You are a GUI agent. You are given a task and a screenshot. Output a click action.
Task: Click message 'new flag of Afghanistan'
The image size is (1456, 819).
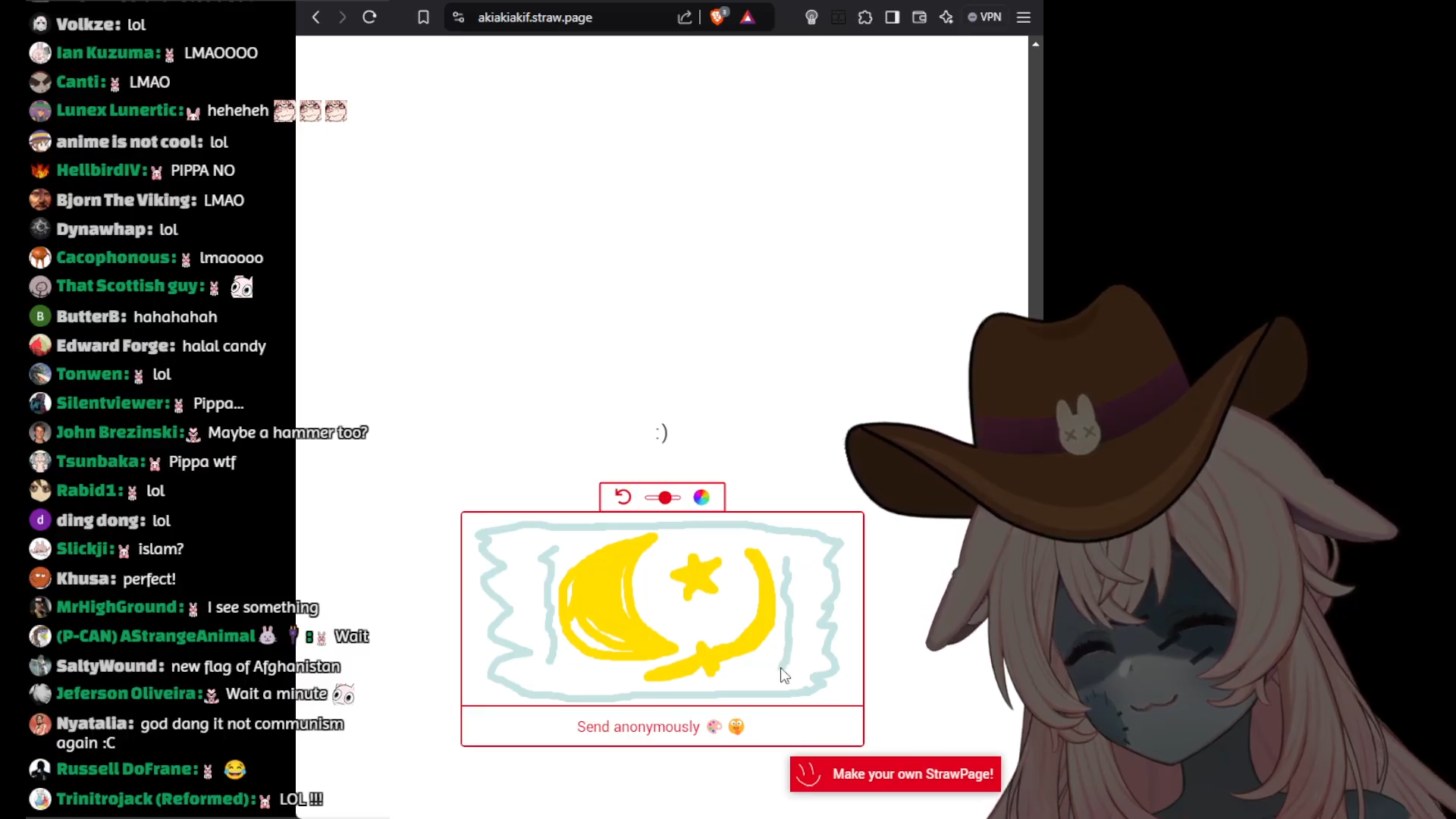point(256,666)
